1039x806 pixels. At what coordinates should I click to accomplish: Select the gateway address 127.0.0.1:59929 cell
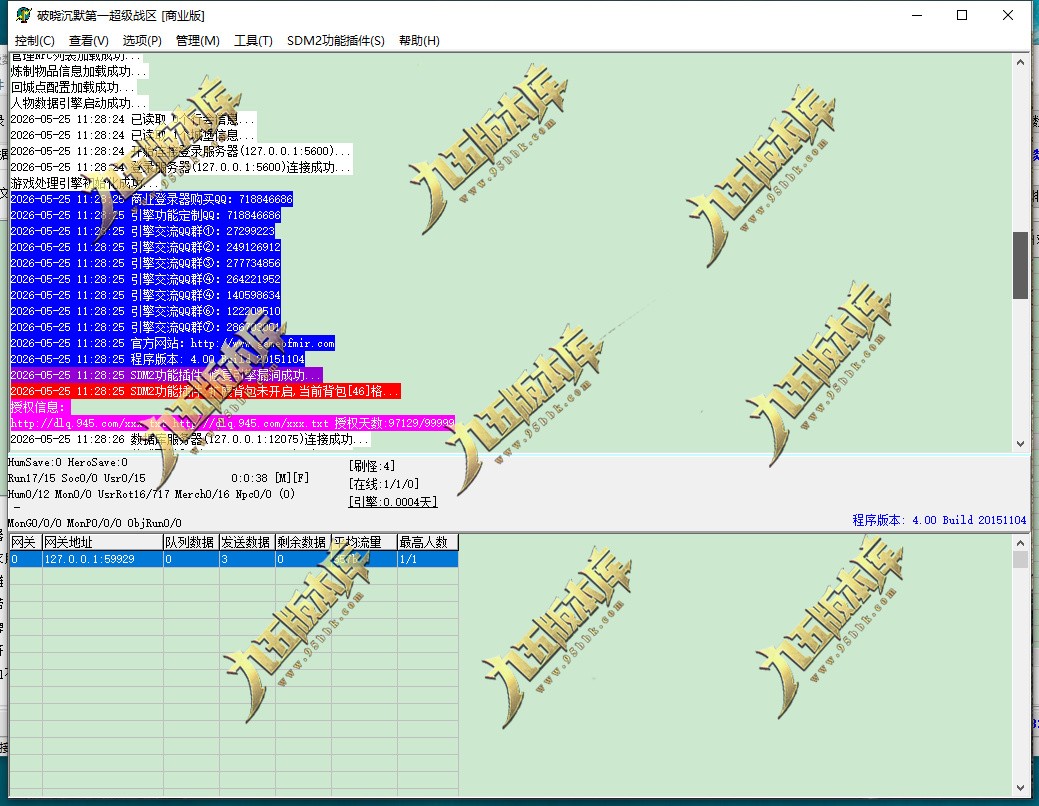pos(103,559)
